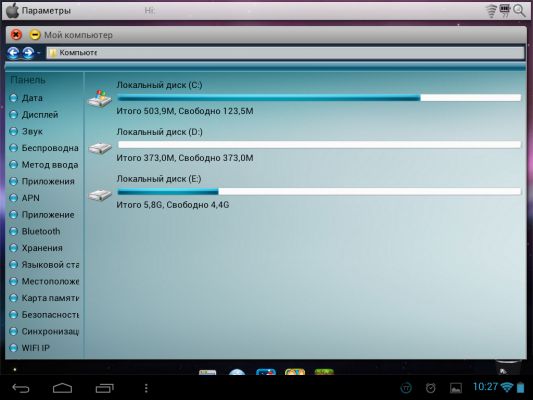Tap the recent apps button
This screenshot has width=533, height=400.
(104, 388)
